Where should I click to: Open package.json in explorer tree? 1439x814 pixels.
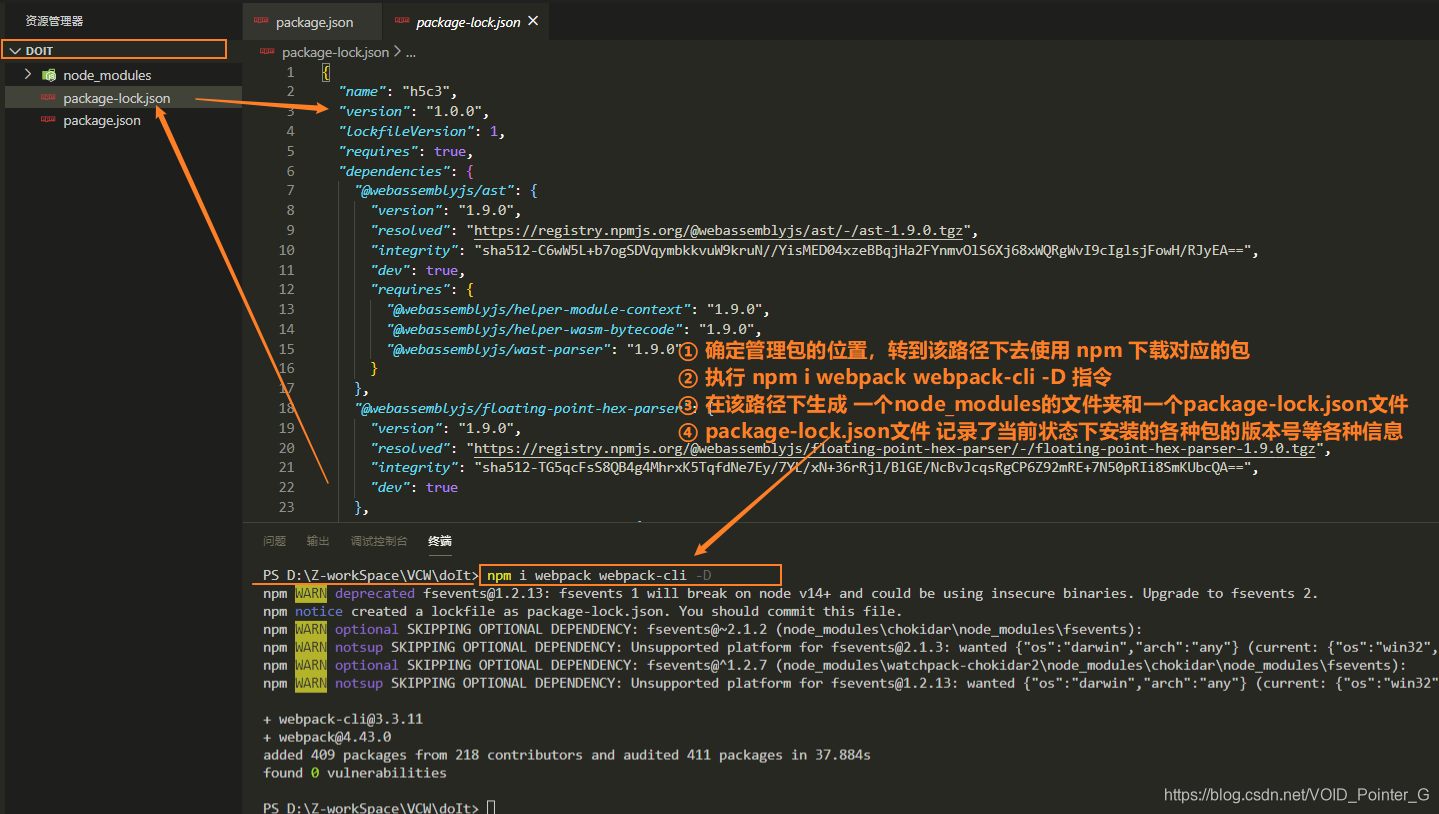(101, 120)
